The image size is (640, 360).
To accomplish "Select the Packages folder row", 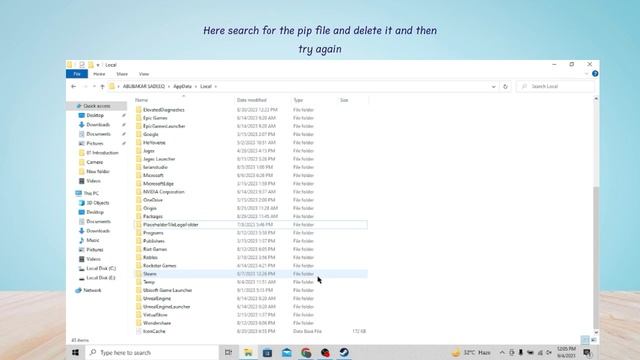I will (x=251, y=216).
